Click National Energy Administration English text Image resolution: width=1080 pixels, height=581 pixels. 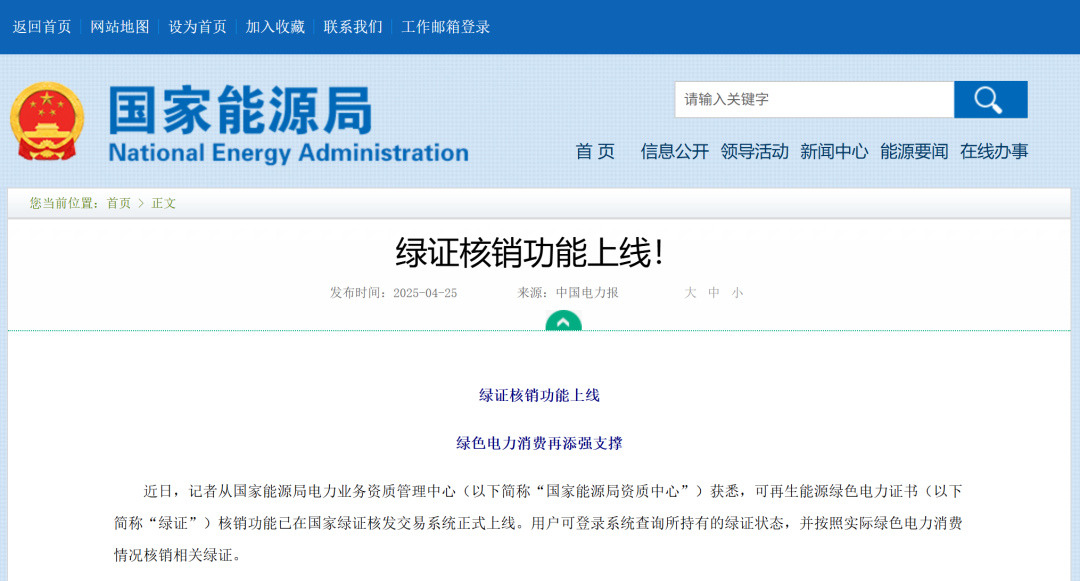point(289,153)
